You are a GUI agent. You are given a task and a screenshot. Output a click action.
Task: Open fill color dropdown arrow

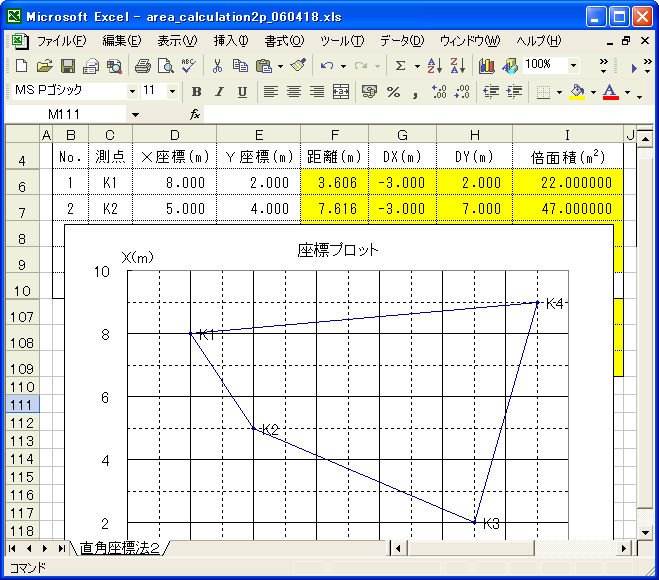coord(593,92)
